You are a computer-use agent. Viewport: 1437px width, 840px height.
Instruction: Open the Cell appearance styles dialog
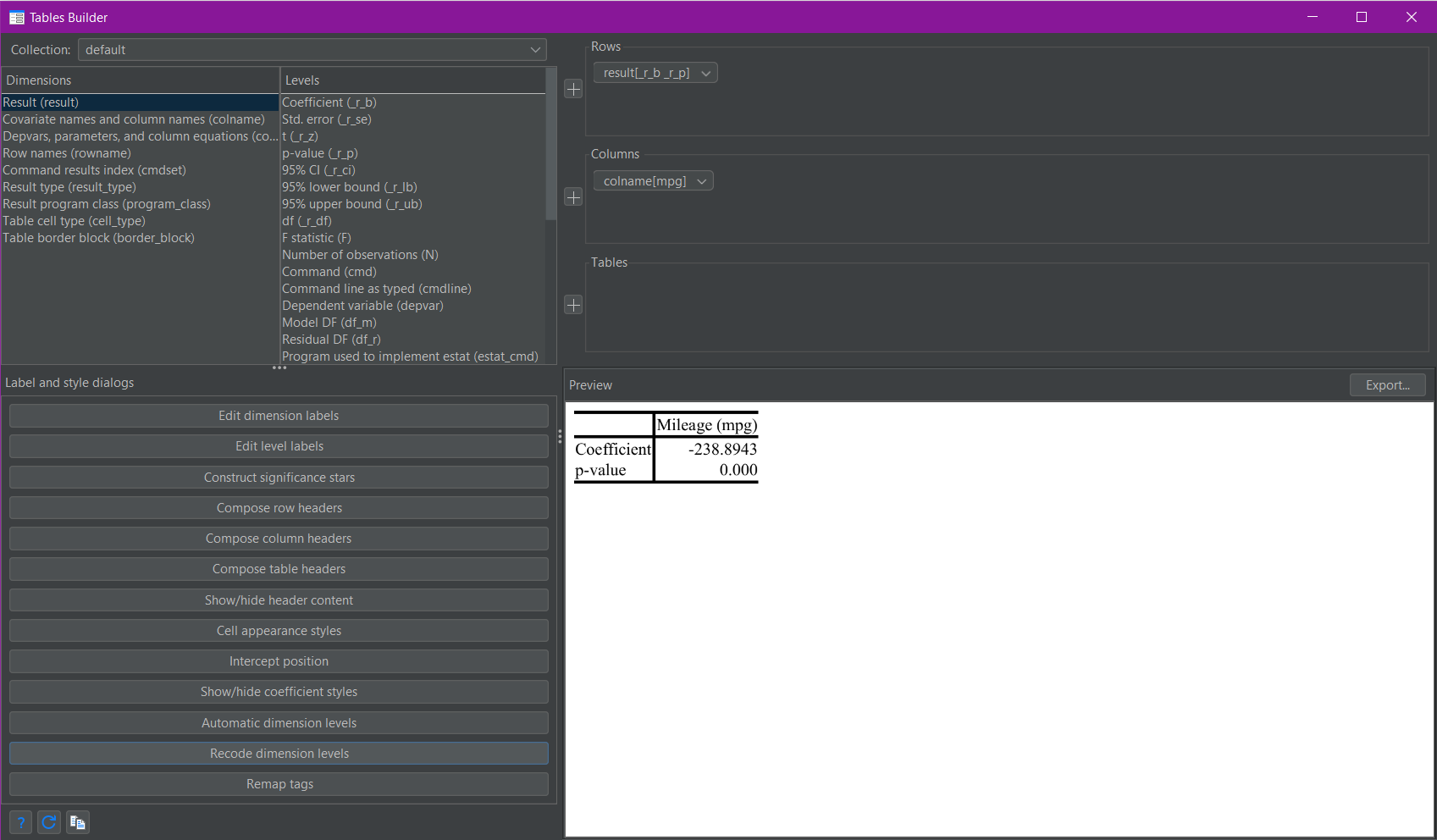(279, 631)
